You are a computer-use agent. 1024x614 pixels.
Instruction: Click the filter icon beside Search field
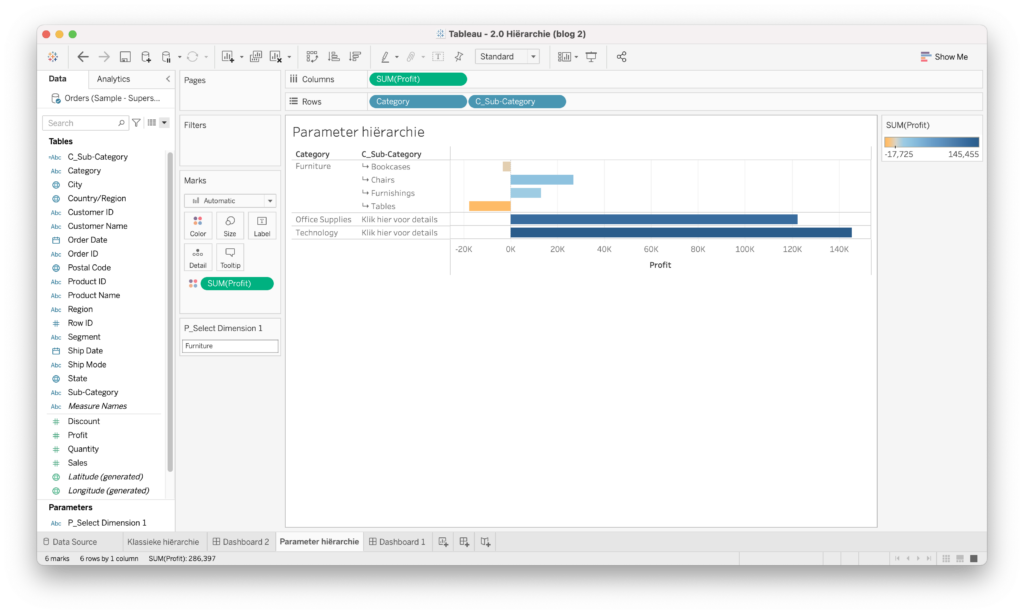(136, 123)
